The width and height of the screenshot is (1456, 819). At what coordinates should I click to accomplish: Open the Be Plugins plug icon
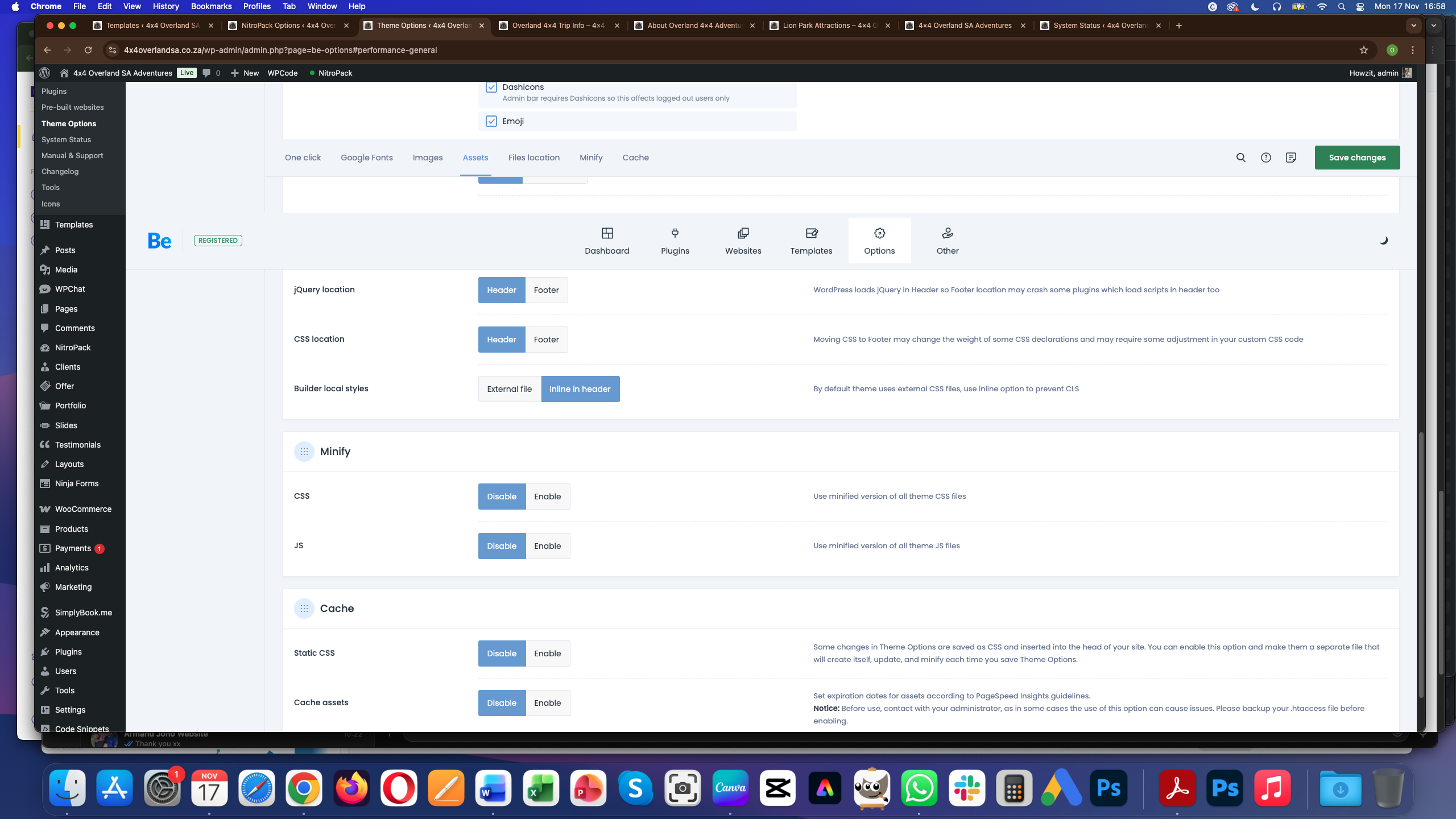tap(675, 233)
